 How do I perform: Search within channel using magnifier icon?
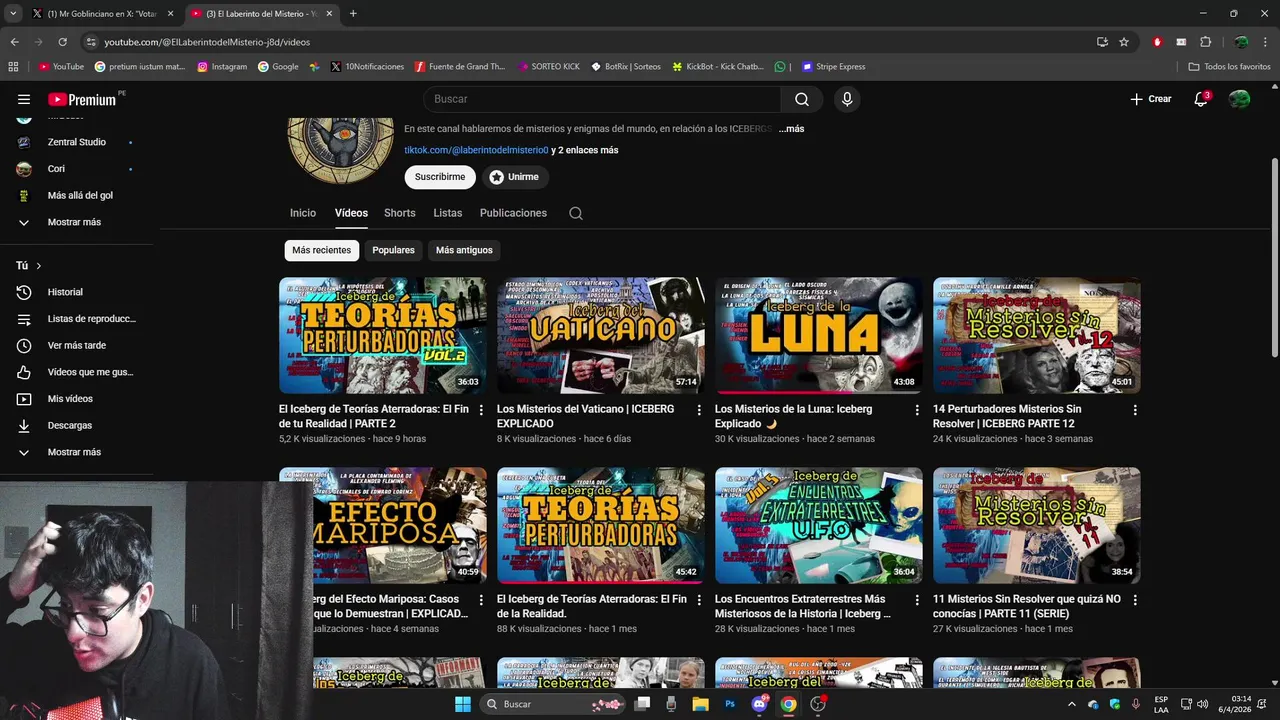pos(575,213)
